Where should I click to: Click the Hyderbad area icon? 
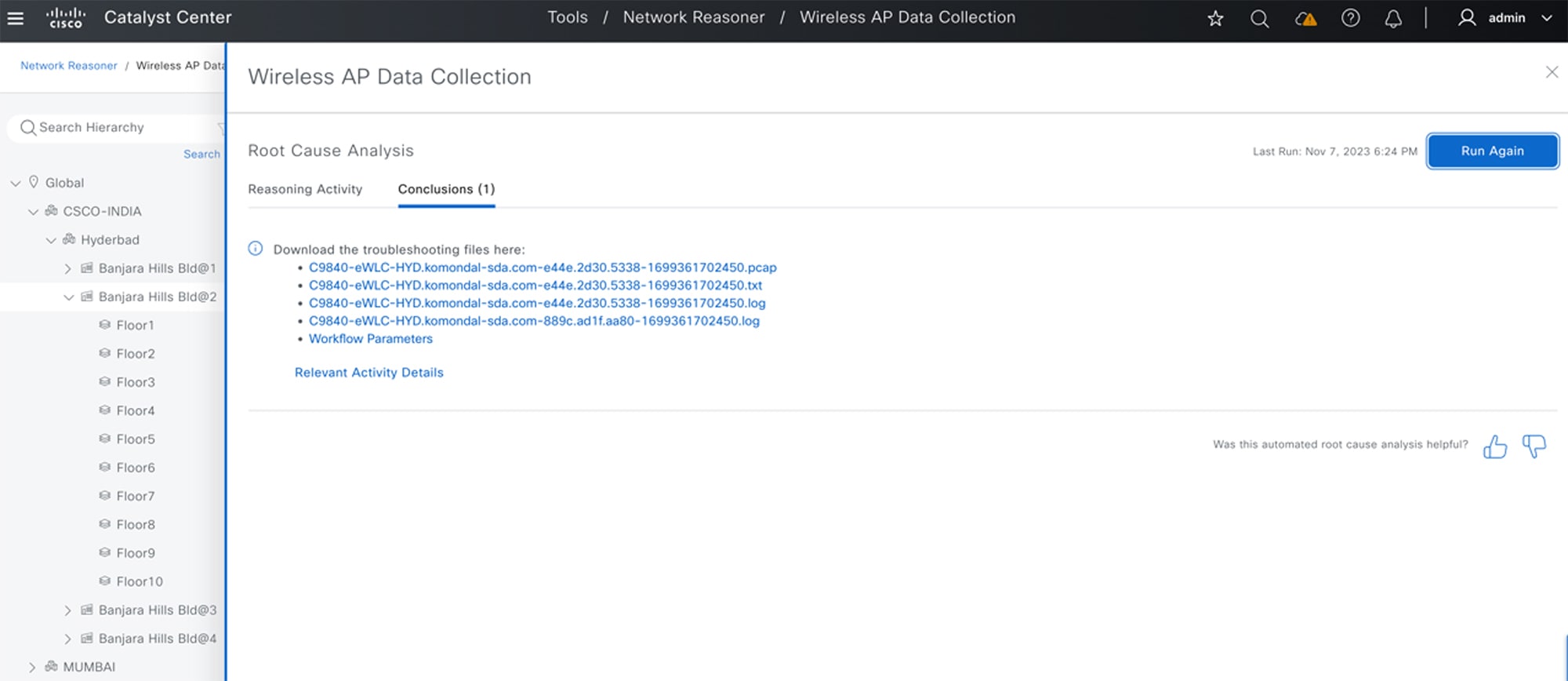[x=69, y=239]
